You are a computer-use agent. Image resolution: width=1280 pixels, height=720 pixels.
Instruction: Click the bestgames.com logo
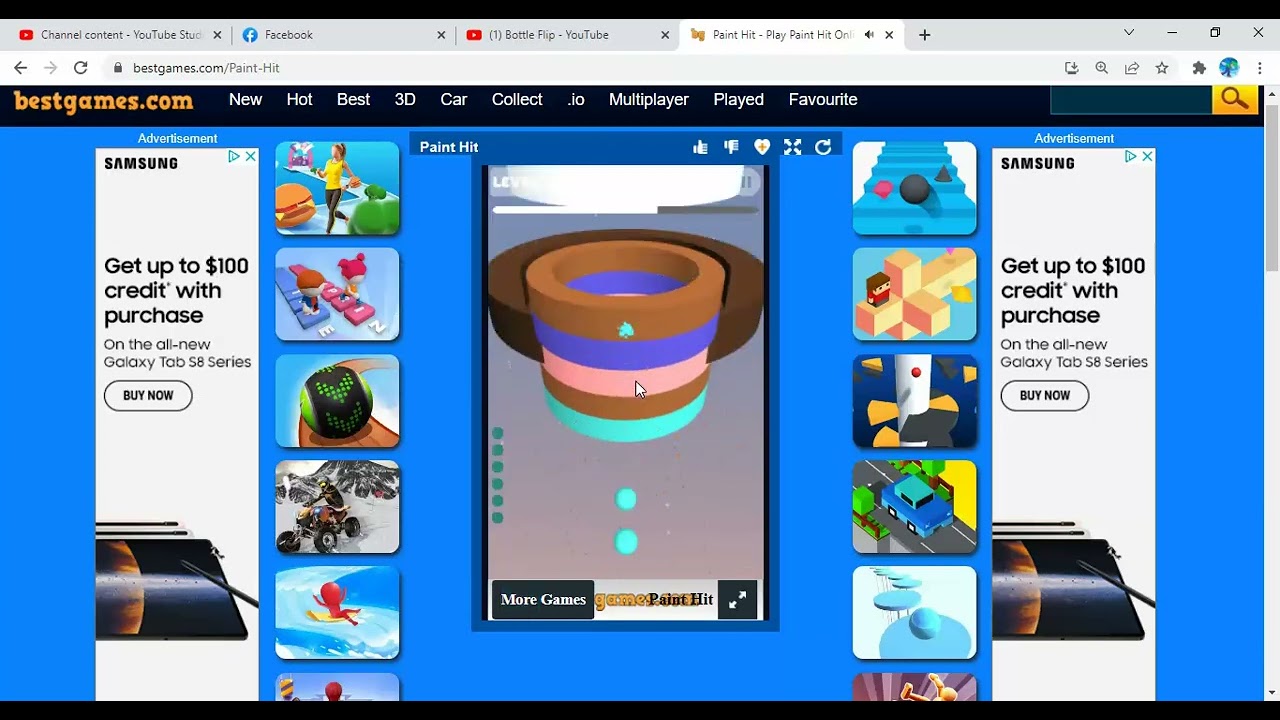pyautogui.click(x=104, y=101)
